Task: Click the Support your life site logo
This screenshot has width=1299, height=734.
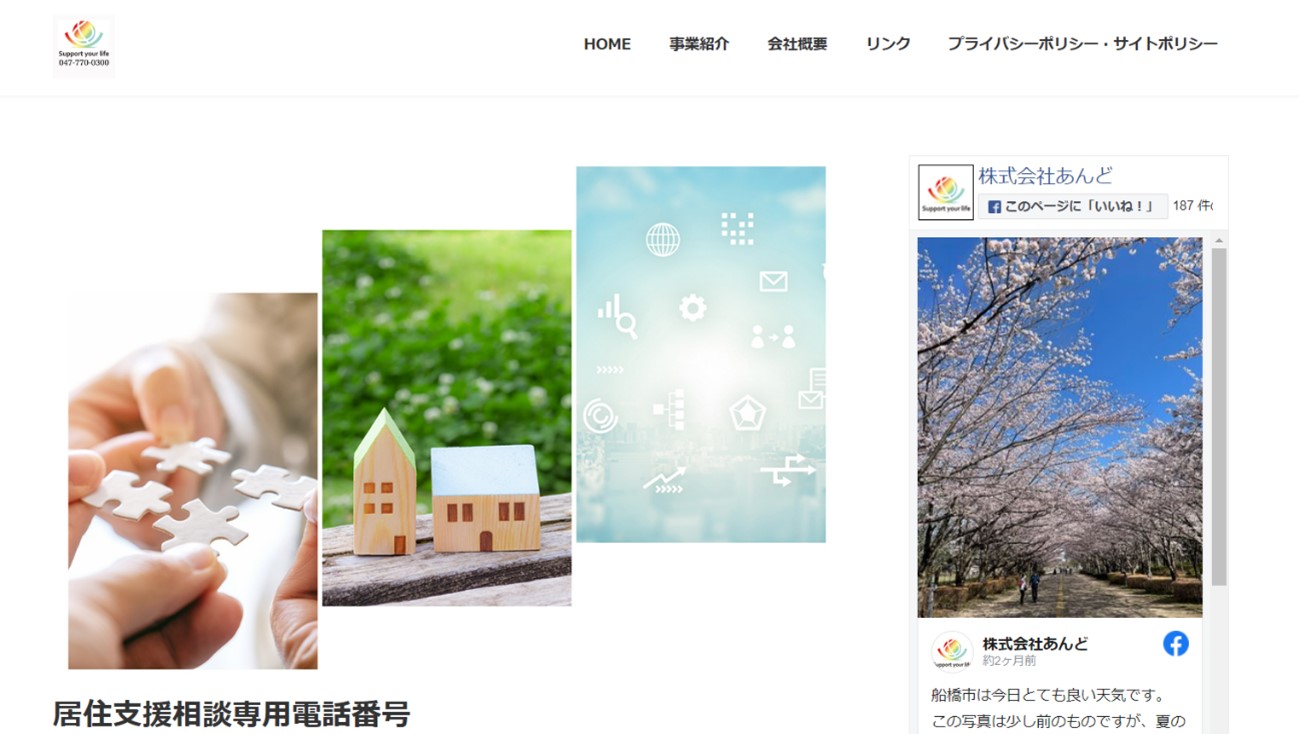Action: (84, 45)
